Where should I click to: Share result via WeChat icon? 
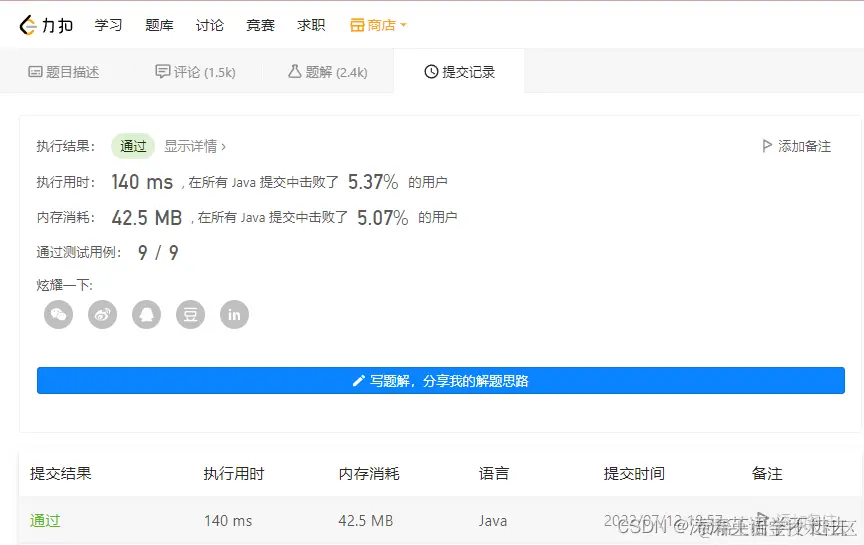58,315
